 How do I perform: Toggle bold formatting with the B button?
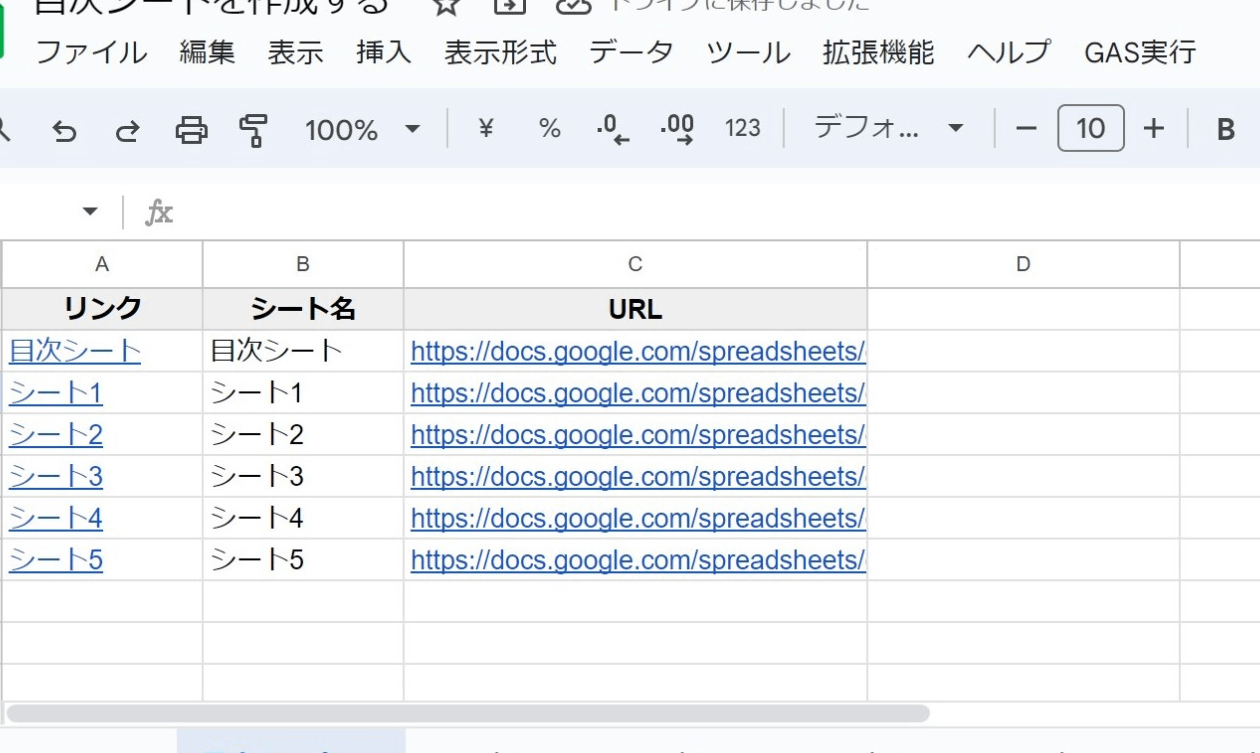1226,129
